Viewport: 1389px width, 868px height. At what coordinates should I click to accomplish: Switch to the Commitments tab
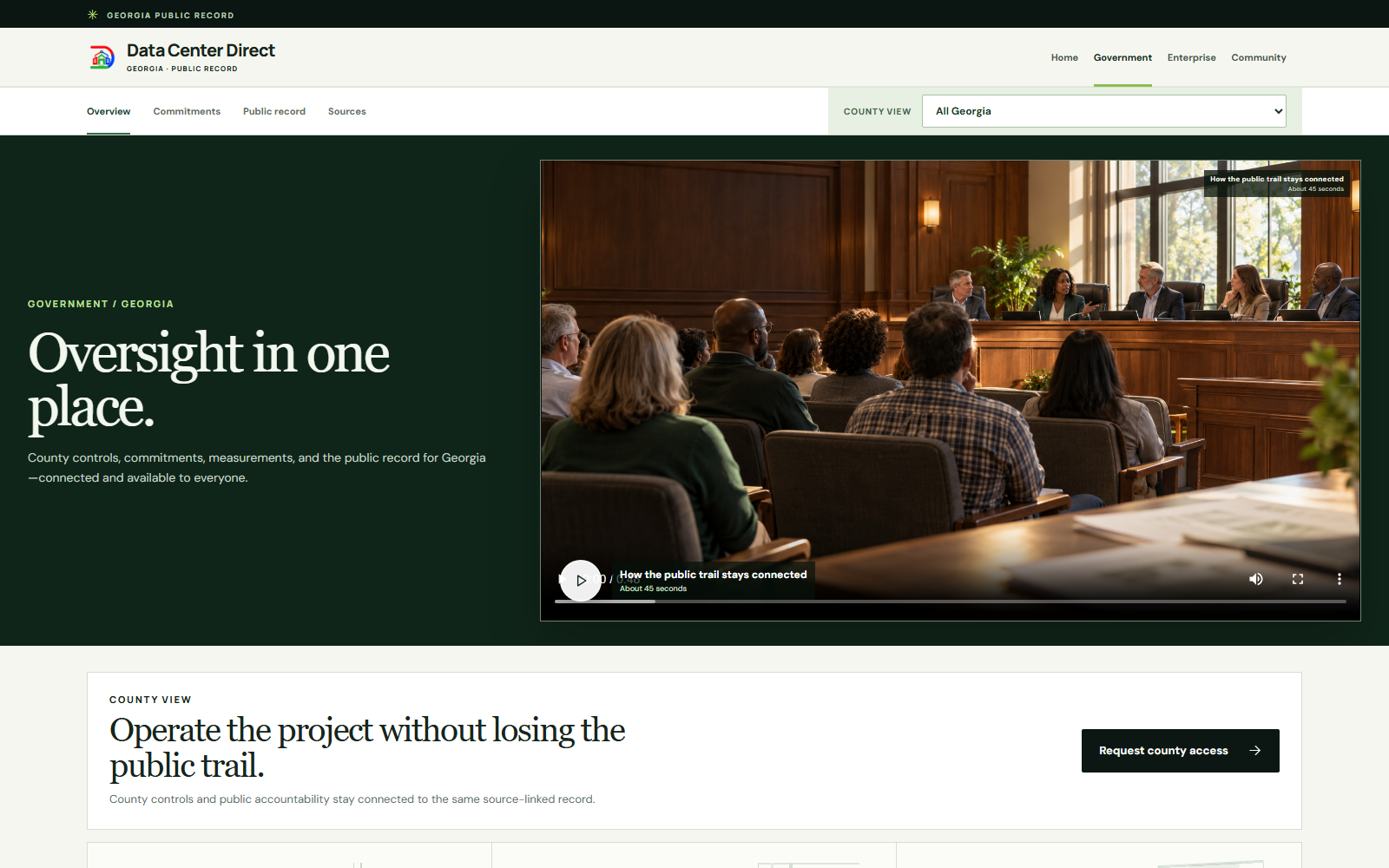click(187, 111)
